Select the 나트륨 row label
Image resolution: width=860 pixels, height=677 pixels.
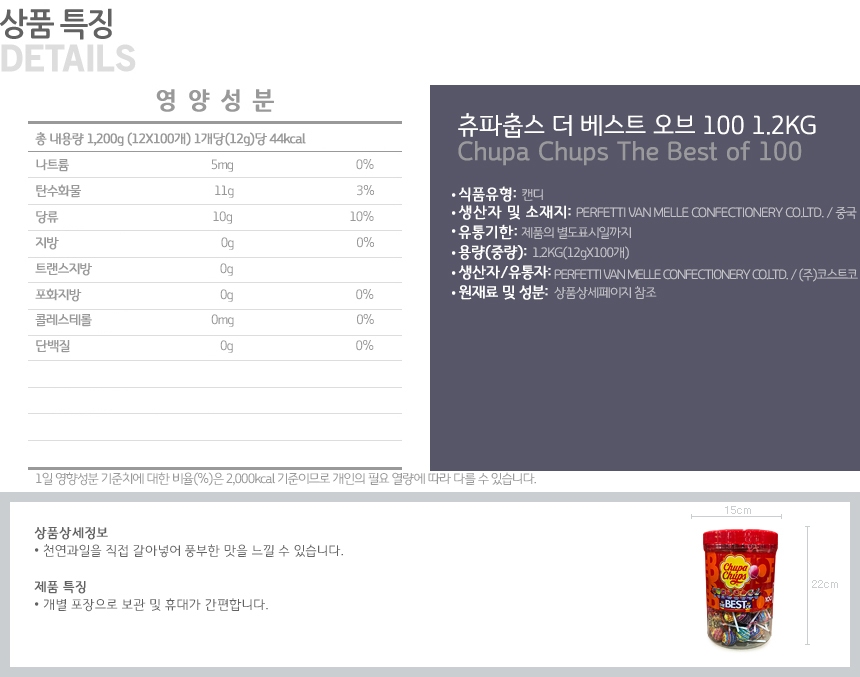tap(52, 165)
